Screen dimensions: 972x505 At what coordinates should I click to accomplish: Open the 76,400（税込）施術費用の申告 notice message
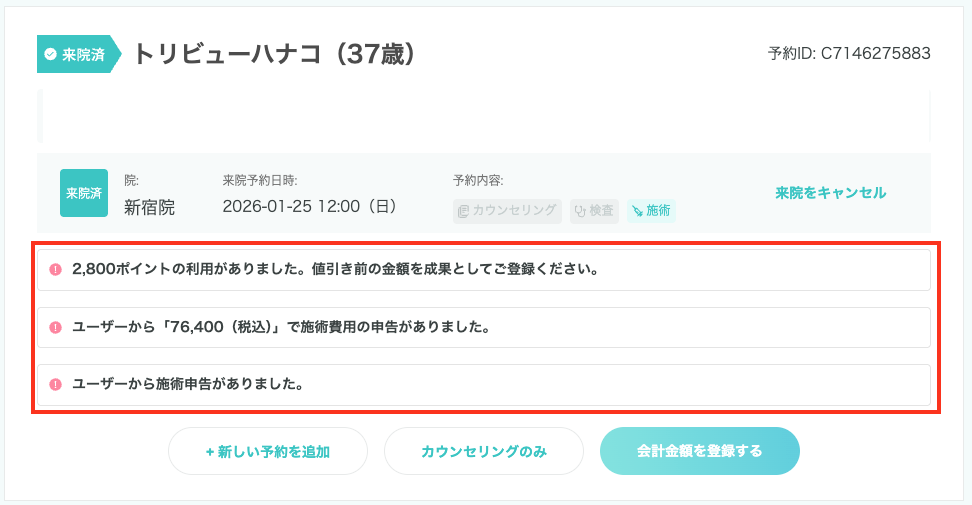[x=281, y=327]
